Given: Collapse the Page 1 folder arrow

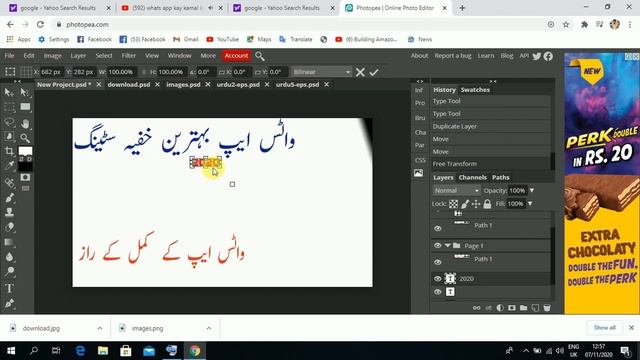Looking at the screenshot, I should click(x=447, y=246).
